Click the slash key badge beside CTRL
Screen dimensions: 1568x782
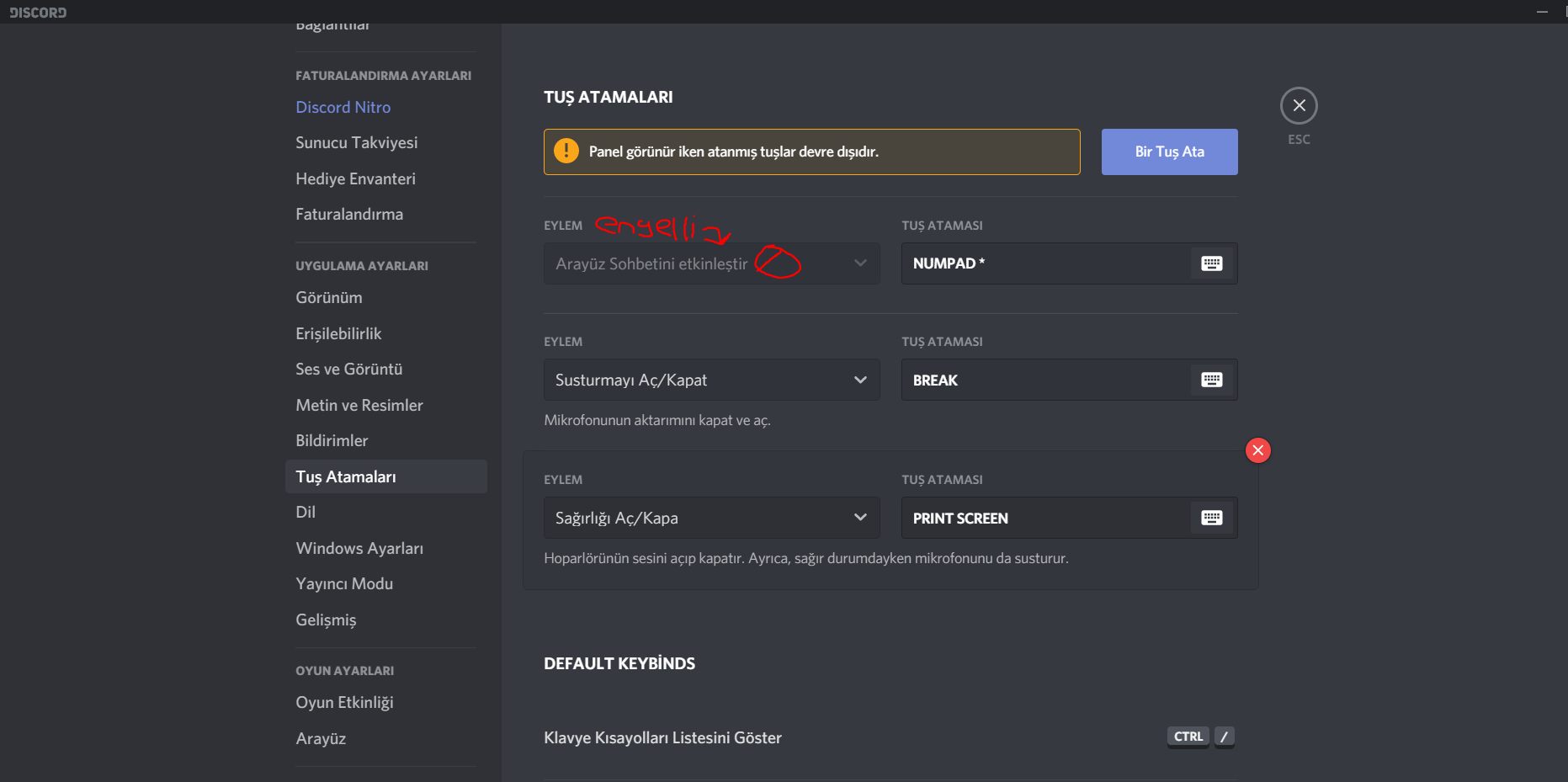click(x=1224, y=737)
